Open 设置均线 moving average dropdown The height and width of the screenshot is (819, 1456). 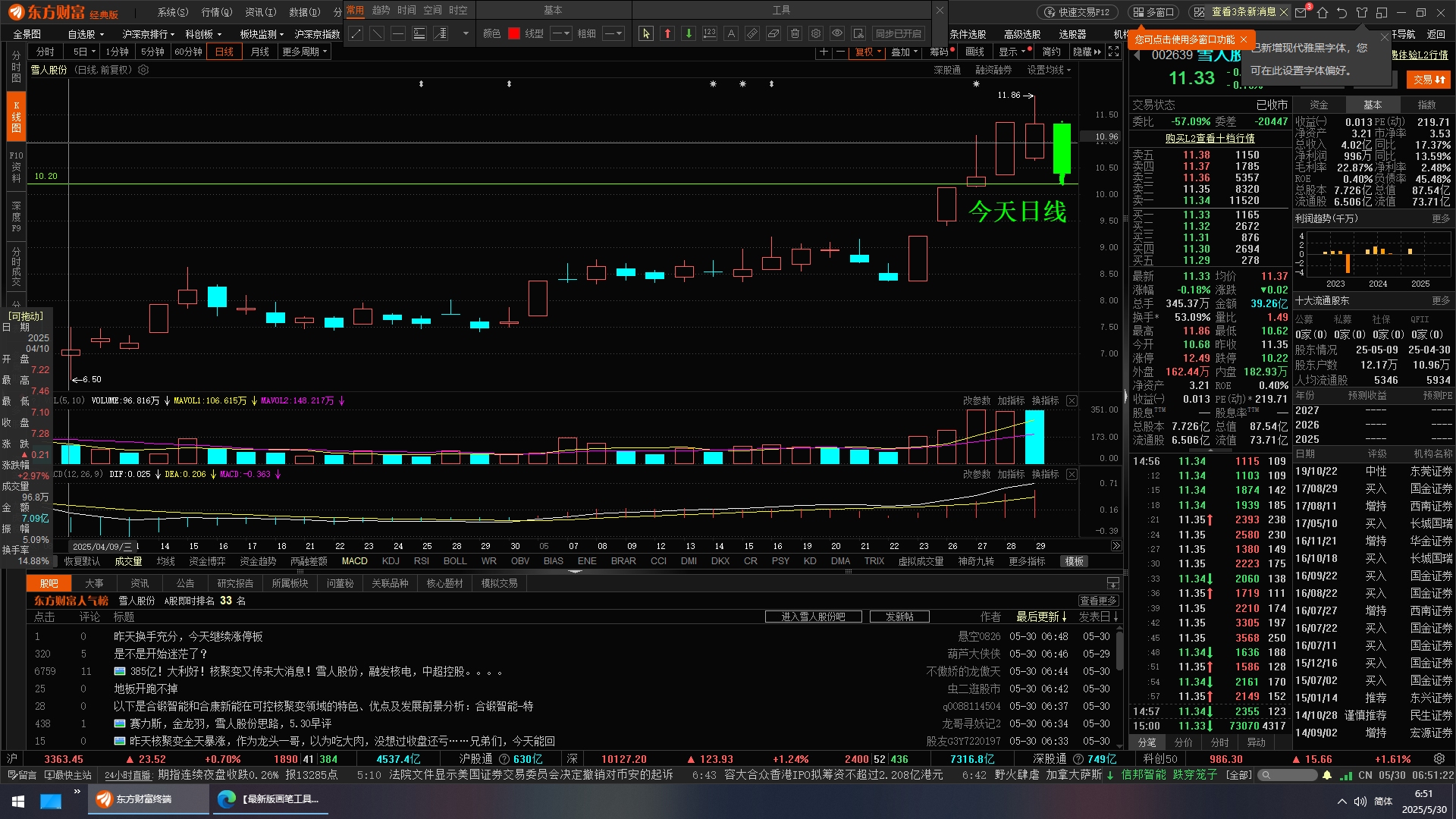pyautogui.click(x=1050, y=70)
